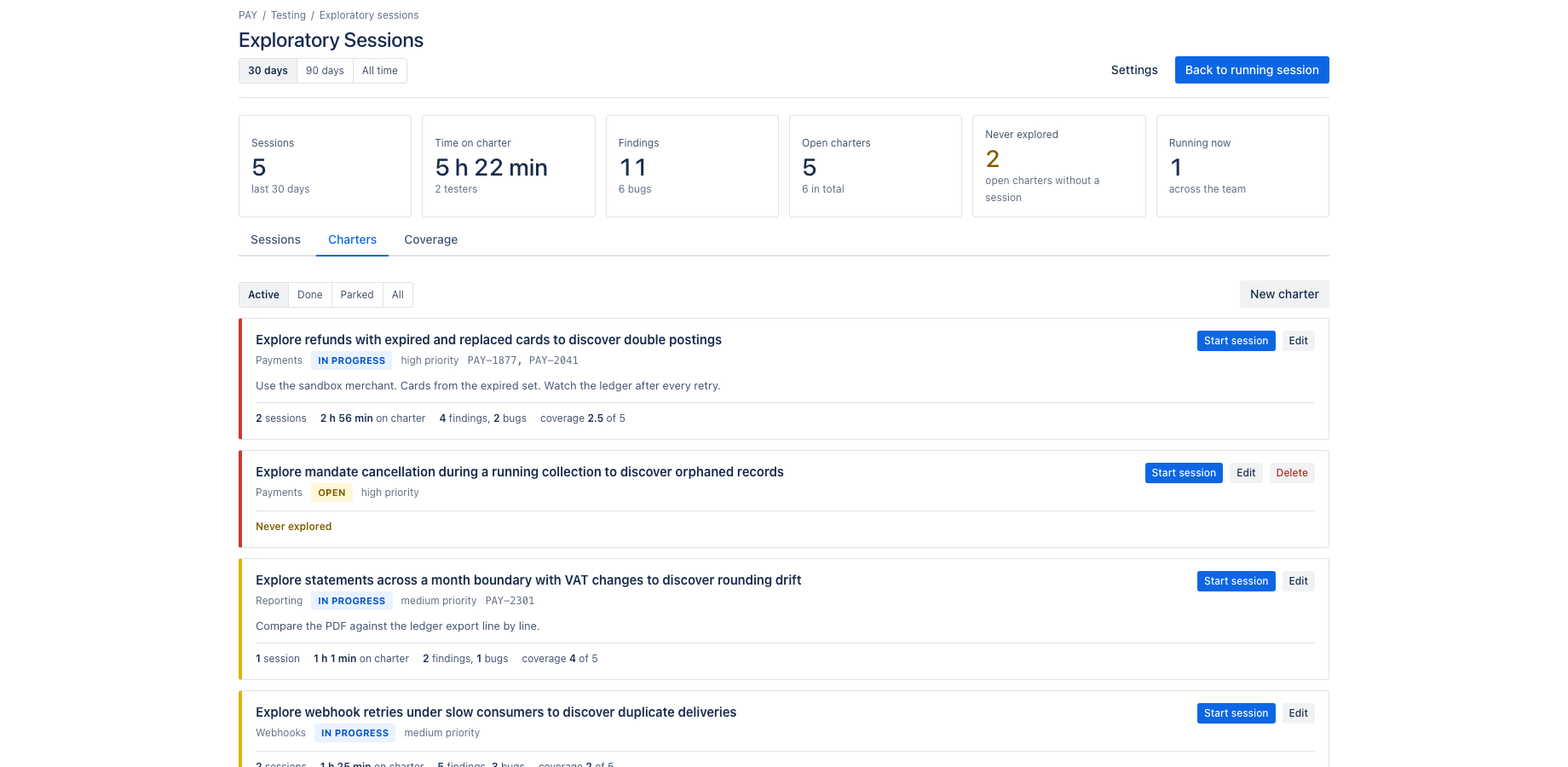Open the Charters tab
Viewport: 1568px width, 767px height.
[x=352, y=239]
